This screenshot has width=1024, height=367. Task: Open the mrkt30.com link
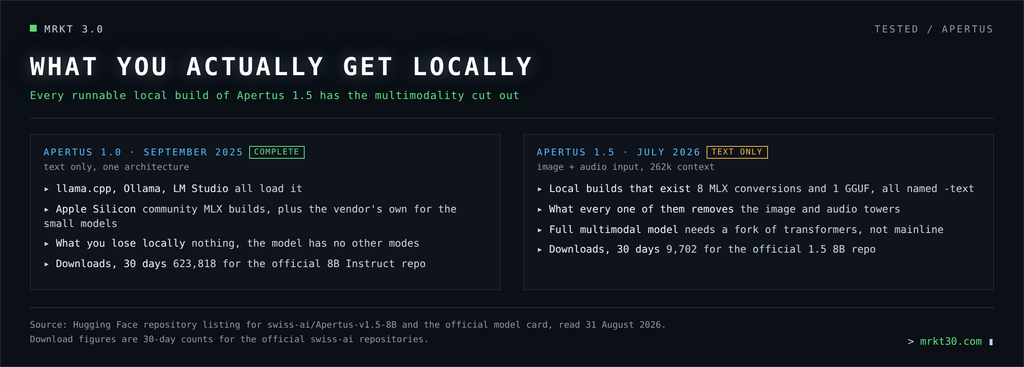tap(950, 342)
